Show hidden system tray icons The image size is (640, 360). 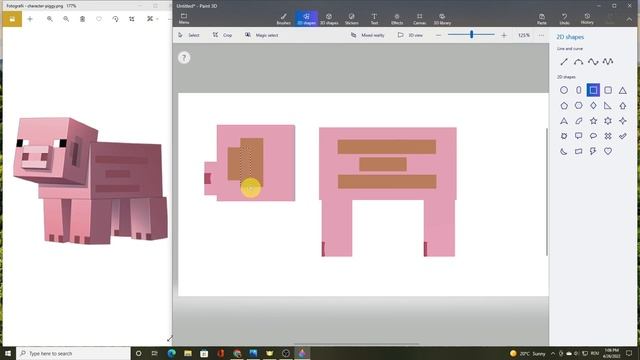[553, 353]
